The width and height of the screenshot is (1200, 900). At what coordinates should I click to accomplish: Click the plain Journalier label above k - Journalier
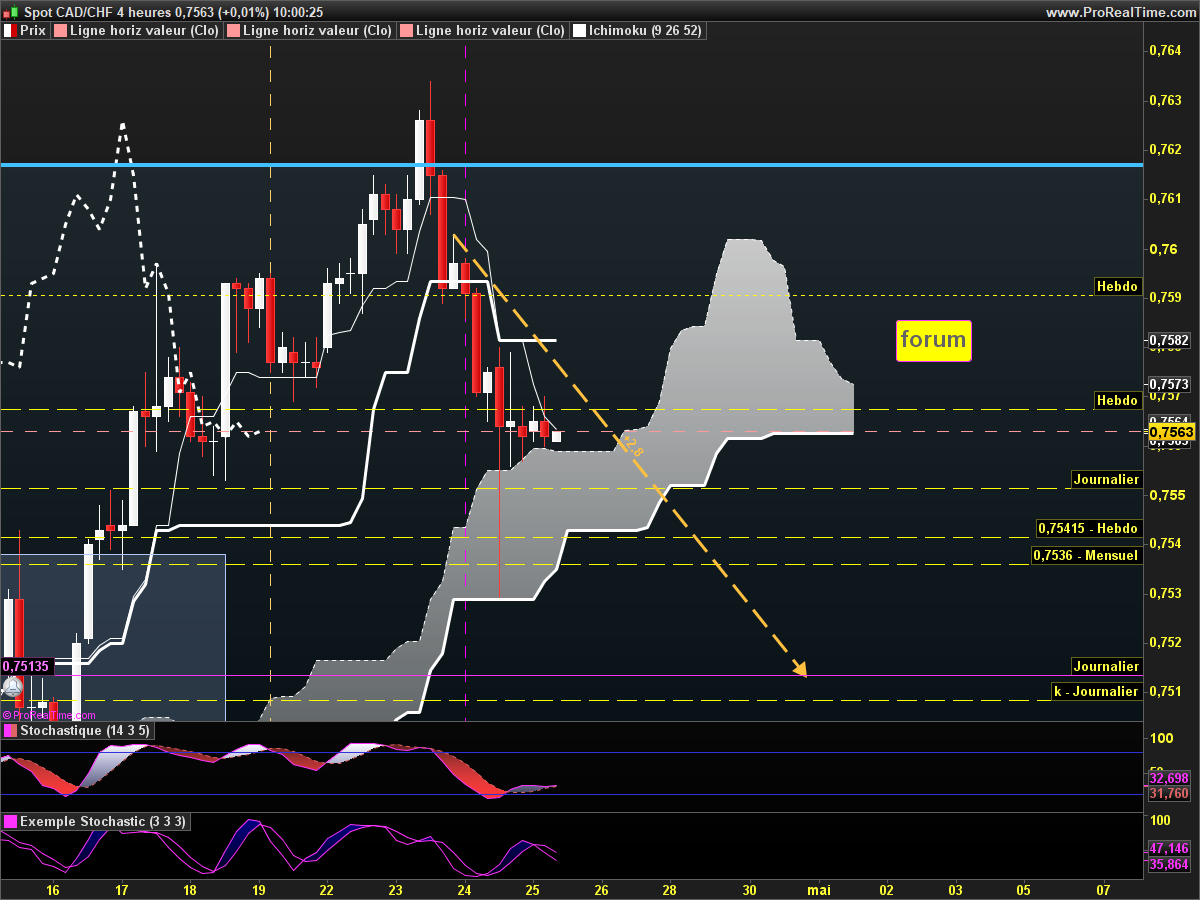pos(1106,666)
